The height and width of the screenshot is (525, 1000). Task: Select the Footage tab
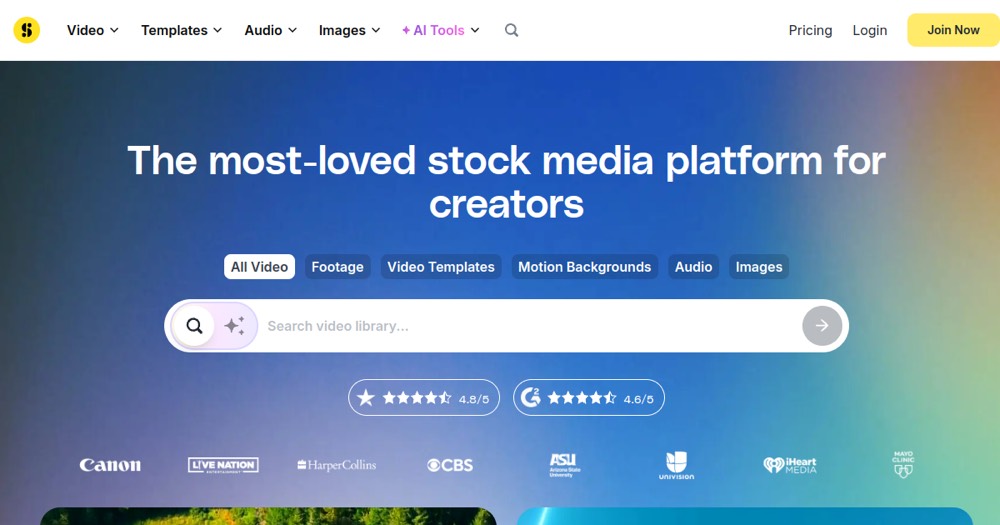click(x=337, y=267)
